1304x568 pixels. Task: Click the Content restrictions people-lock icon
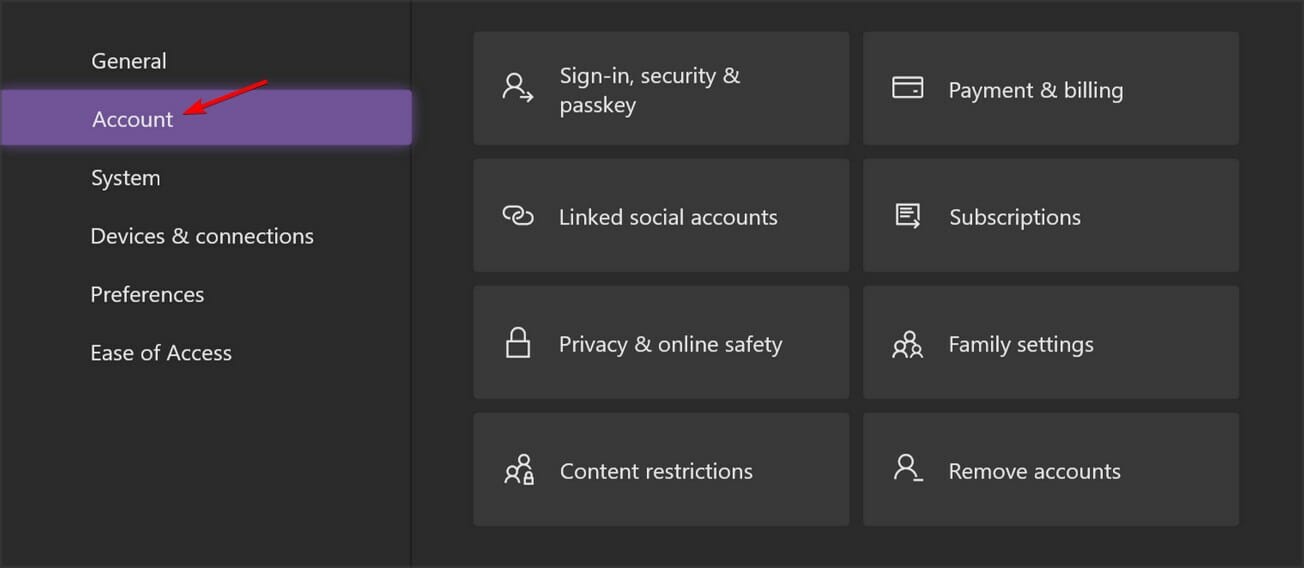[519, 470]
